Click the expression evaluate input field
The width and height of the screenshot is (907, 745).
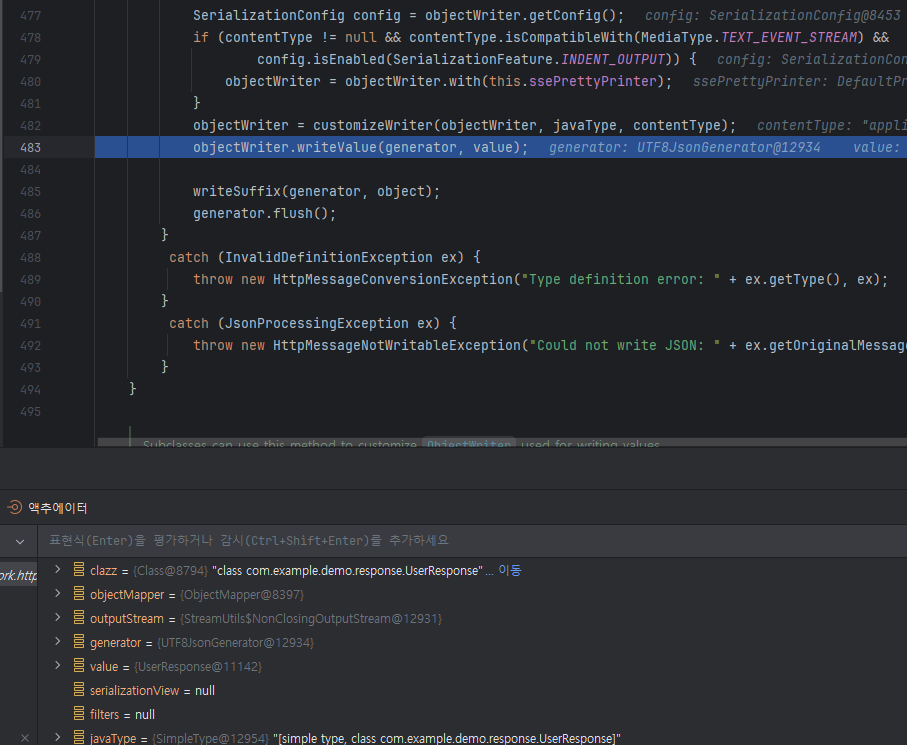pos(471,540)
